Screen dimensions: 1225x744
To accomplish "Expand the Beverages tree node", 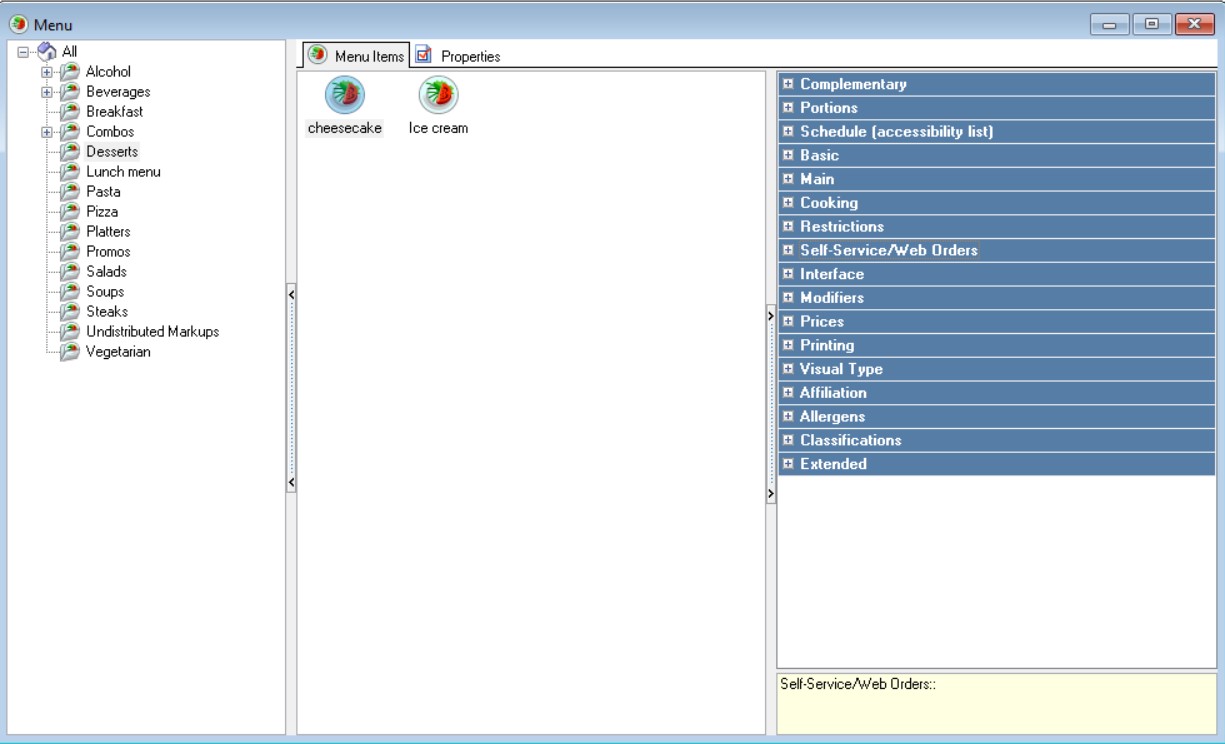I will click(x=46, y=92).
